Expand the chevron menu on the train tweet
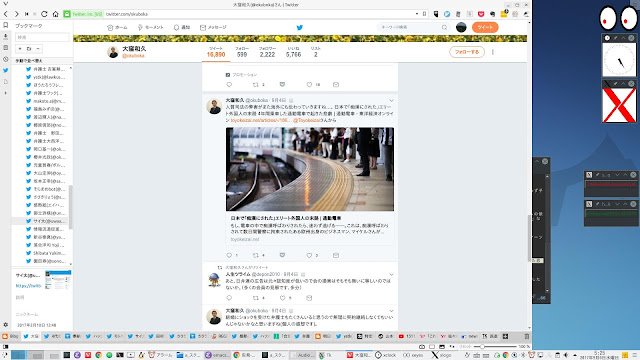The image size is (640, 360). [391, 100]
